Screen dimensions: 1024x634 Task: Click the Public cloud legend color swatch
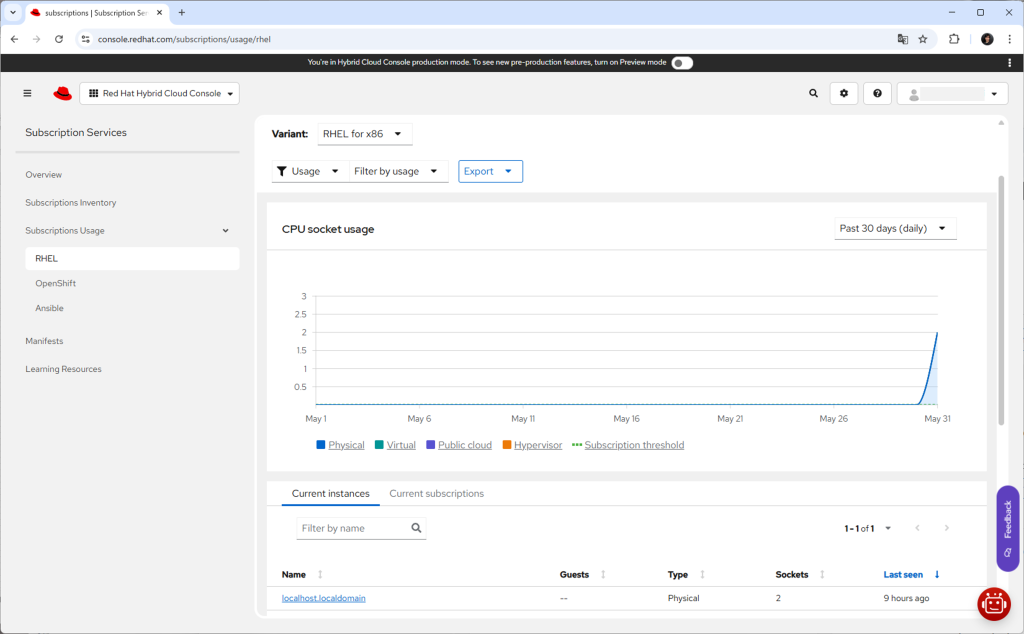431,445
